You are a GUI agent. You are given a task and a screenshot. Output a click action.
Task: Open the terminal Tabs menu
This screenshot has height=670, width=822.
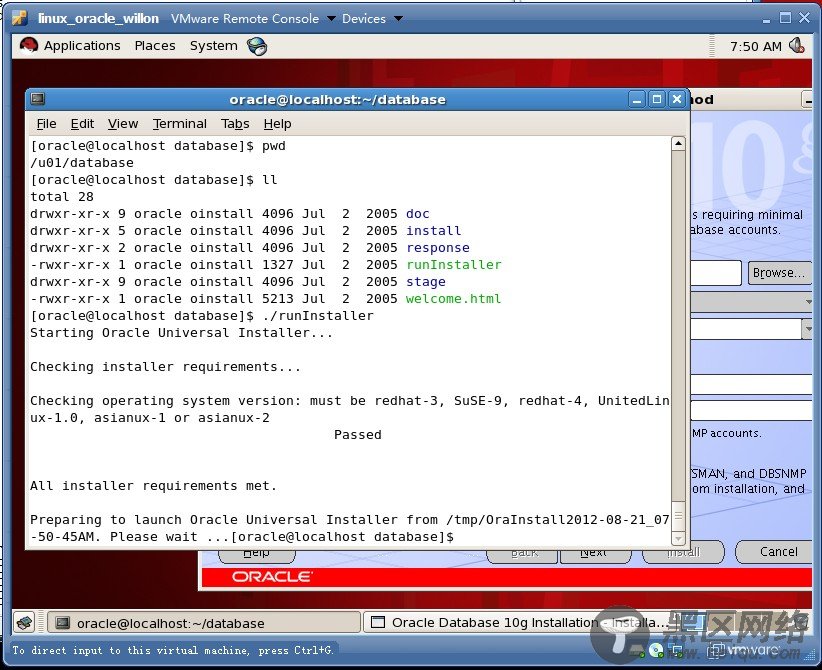click(235, 124)
